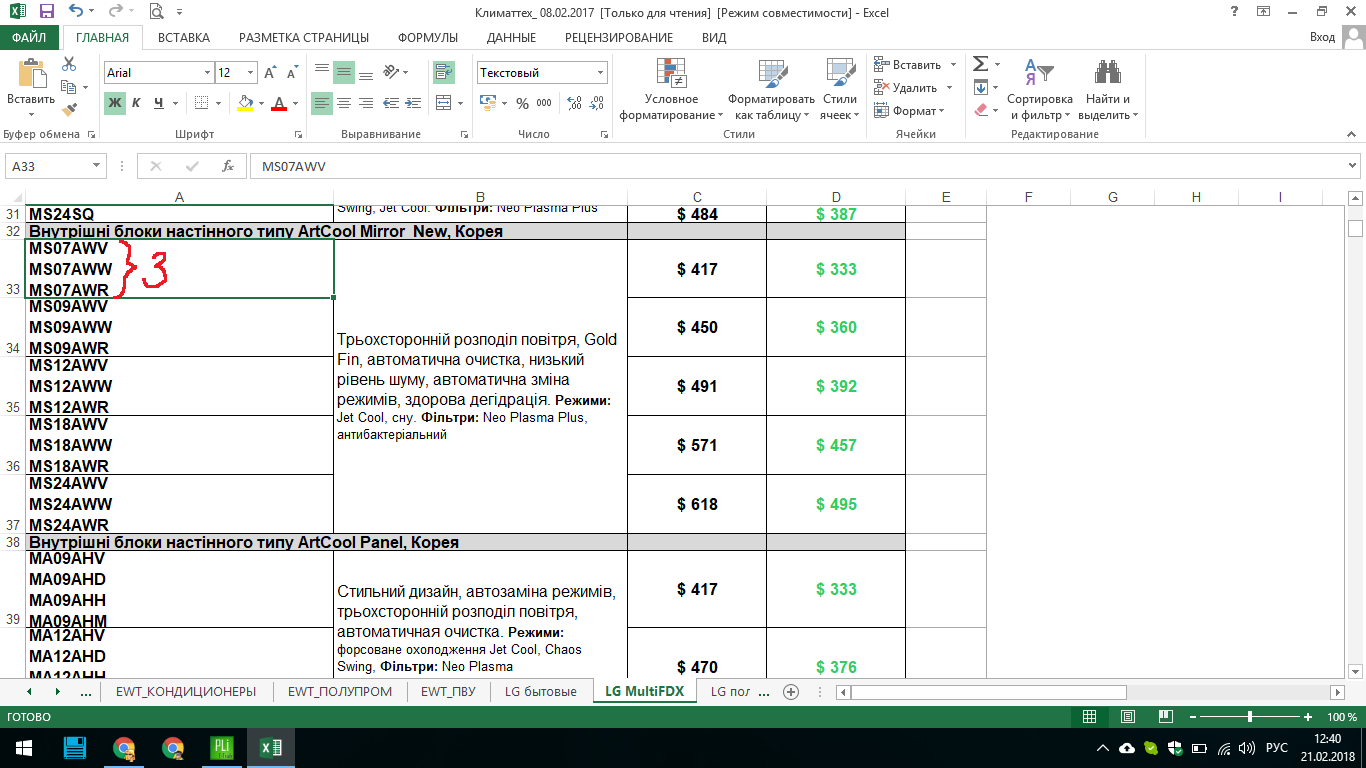Open Найти и выделить dropdown
The image size is (1366, 768).
coord(1108,89)
